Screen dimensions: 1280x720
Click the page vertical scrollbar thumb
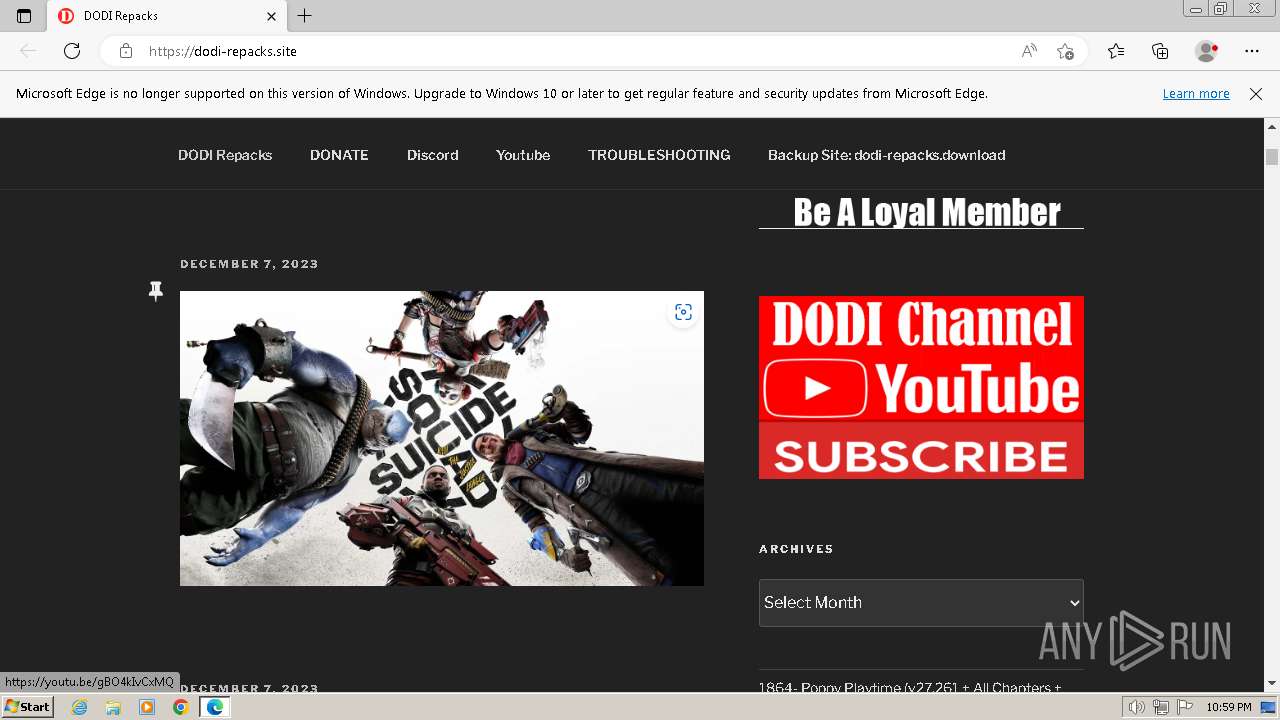[1272, 157]
